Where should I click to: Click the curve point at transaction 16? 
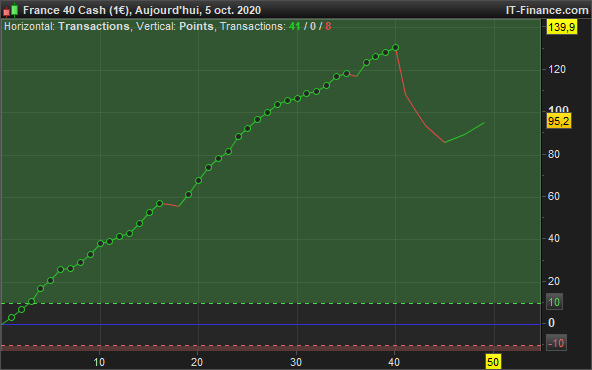pos(159,204)
